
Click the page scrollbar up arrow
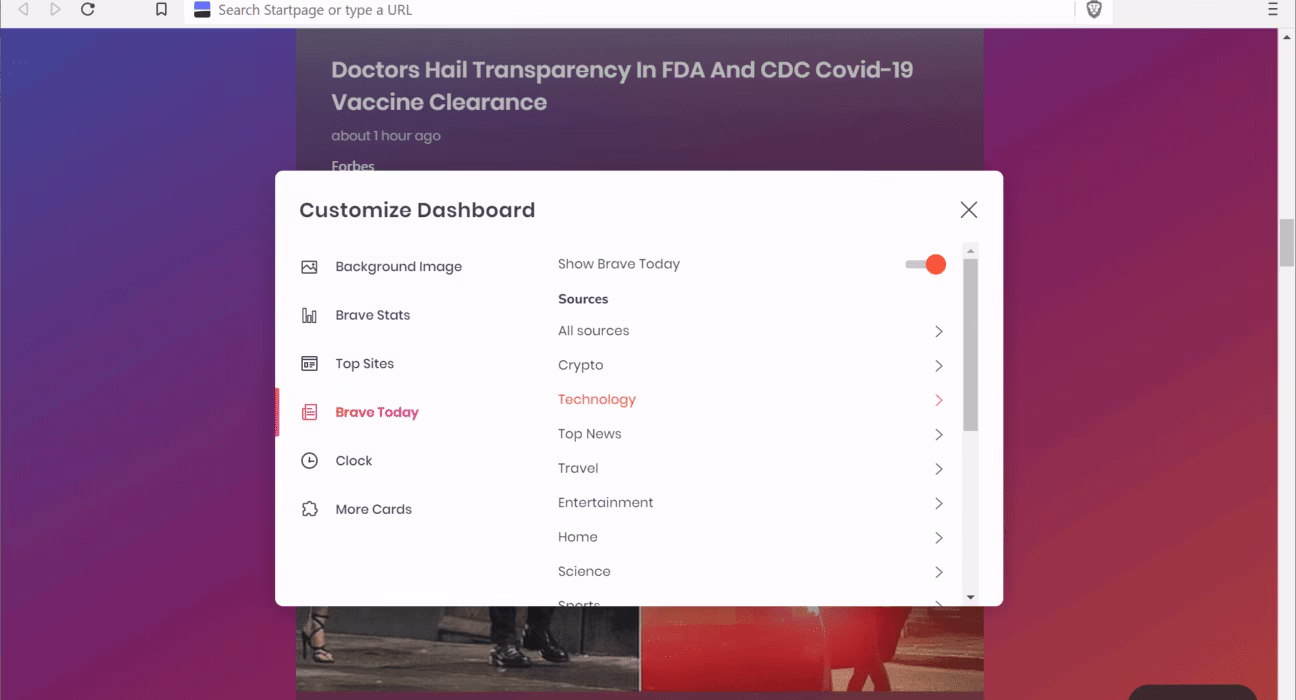point(1287,36)
